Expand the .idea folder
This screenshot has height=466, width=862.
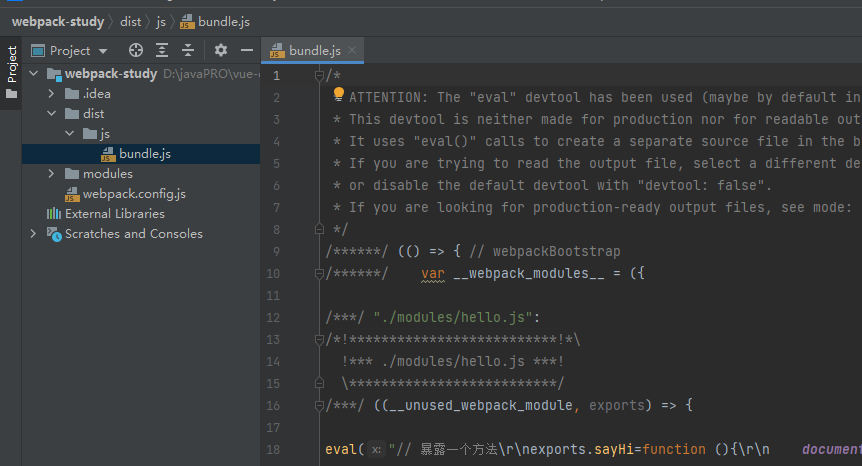click(x=52, y=93)
